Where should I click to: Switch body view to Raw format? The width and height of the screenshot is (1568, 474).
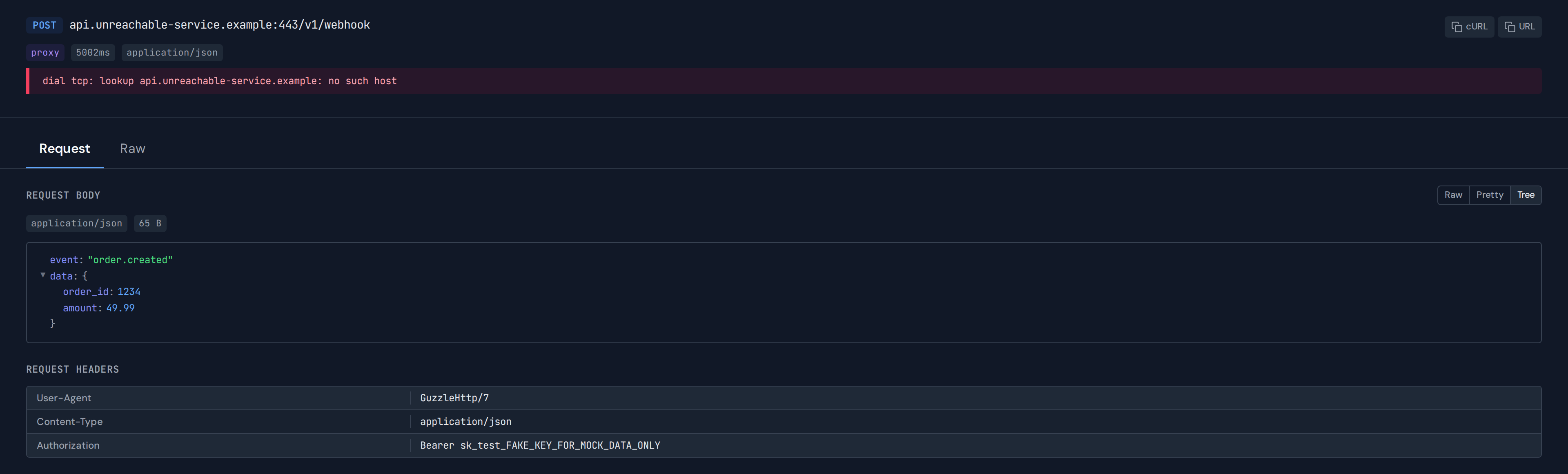[1453, 195]
